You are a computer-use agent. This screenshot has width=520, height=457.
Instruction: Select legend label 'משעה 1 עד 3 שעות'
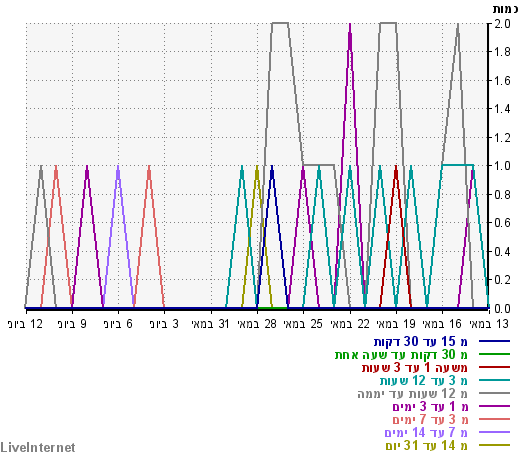[x=415, y=367]
